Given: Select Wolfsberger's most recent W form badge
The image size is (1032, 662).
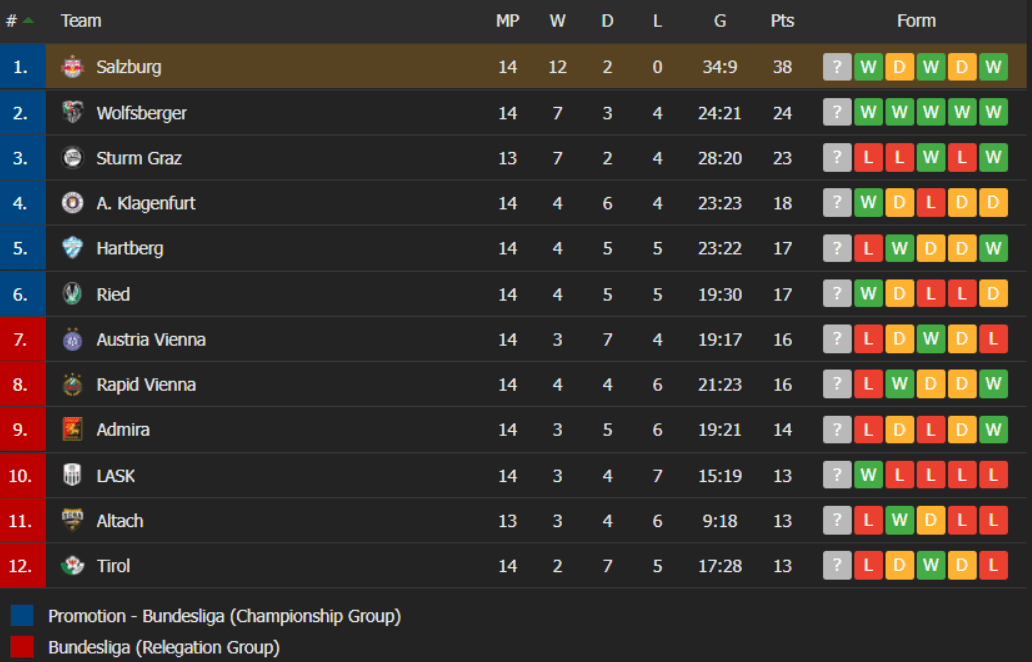Looking at the screenshot, I should (x=993, y=112).
